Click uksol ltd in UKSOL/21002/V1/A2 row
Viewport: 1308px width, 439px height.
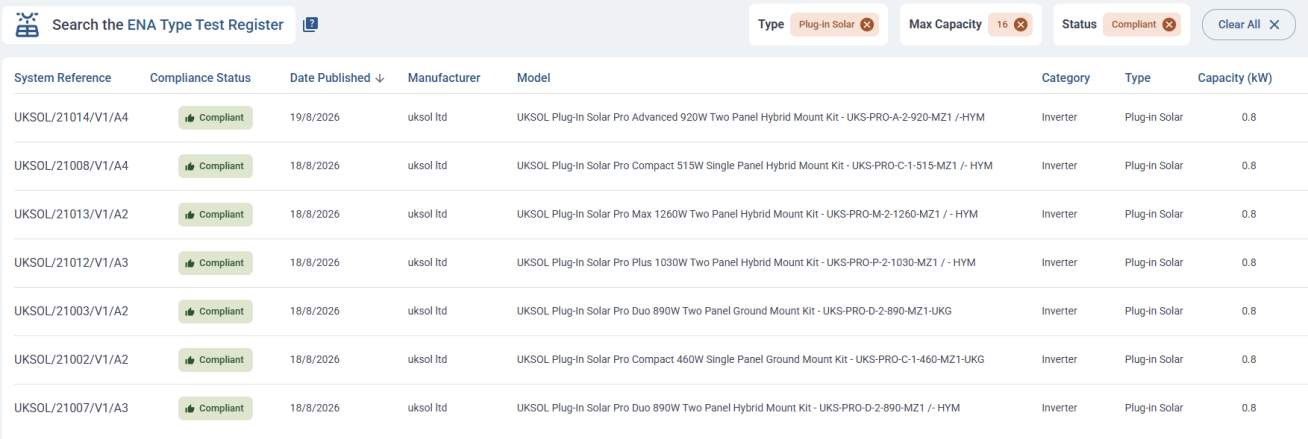pos(427,359)
